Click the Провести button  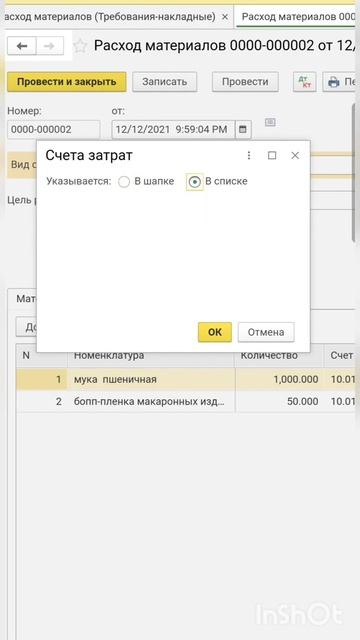point(245,82)
